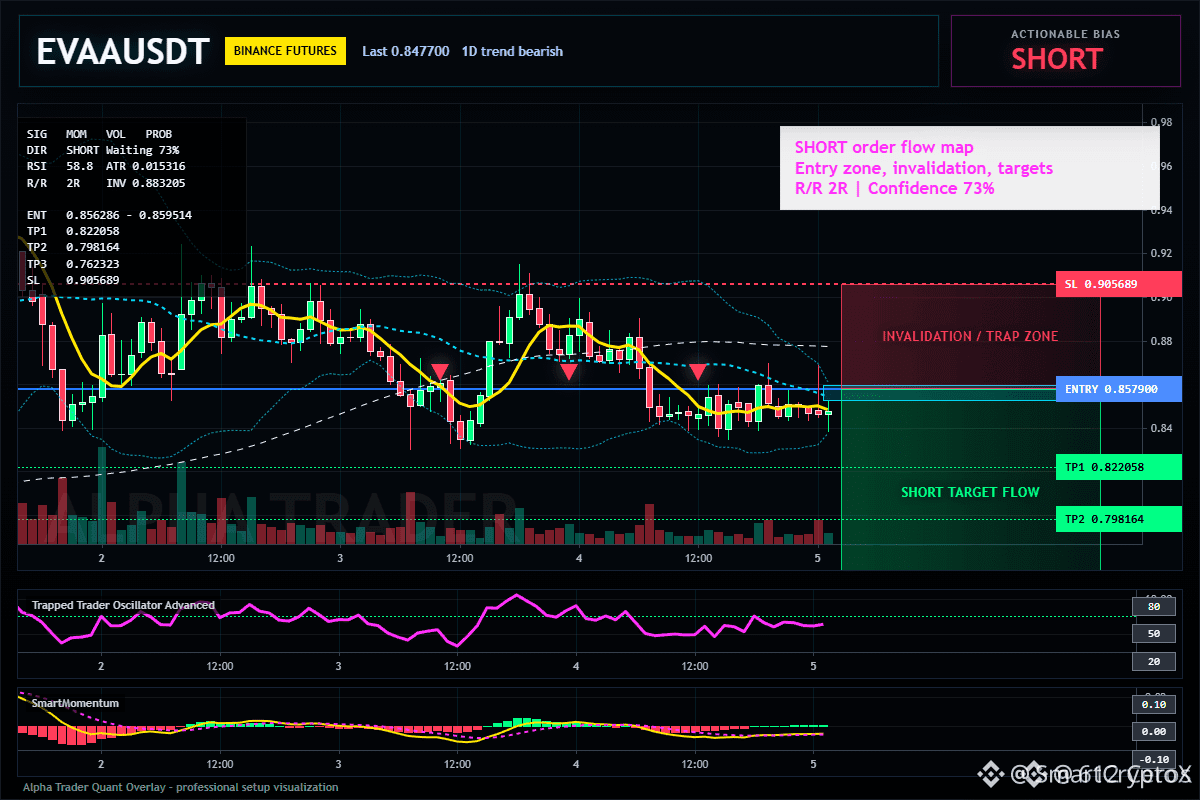The width and height of the screenshot is (1200, 800).
Task: Click the 0.98 price axis label
Action: 1160,122
